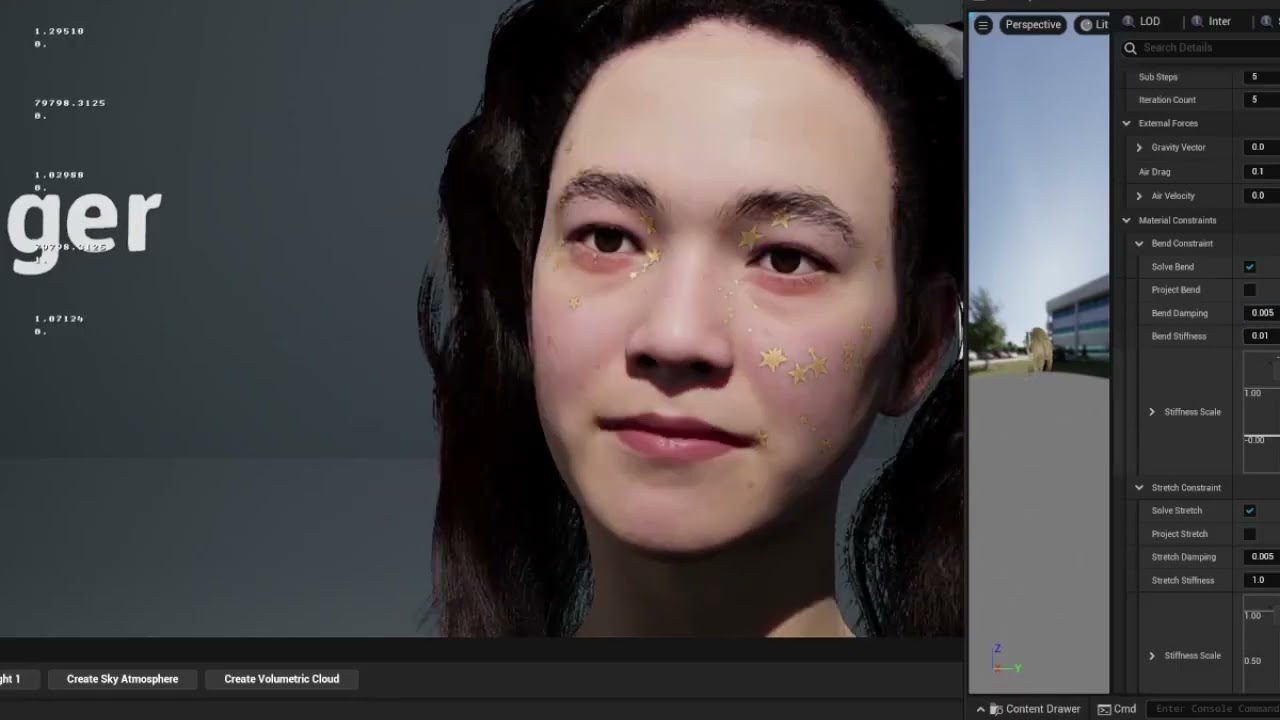Collapse the External Forces section
The image size is (1280, 720).
tap(1127, 123)
